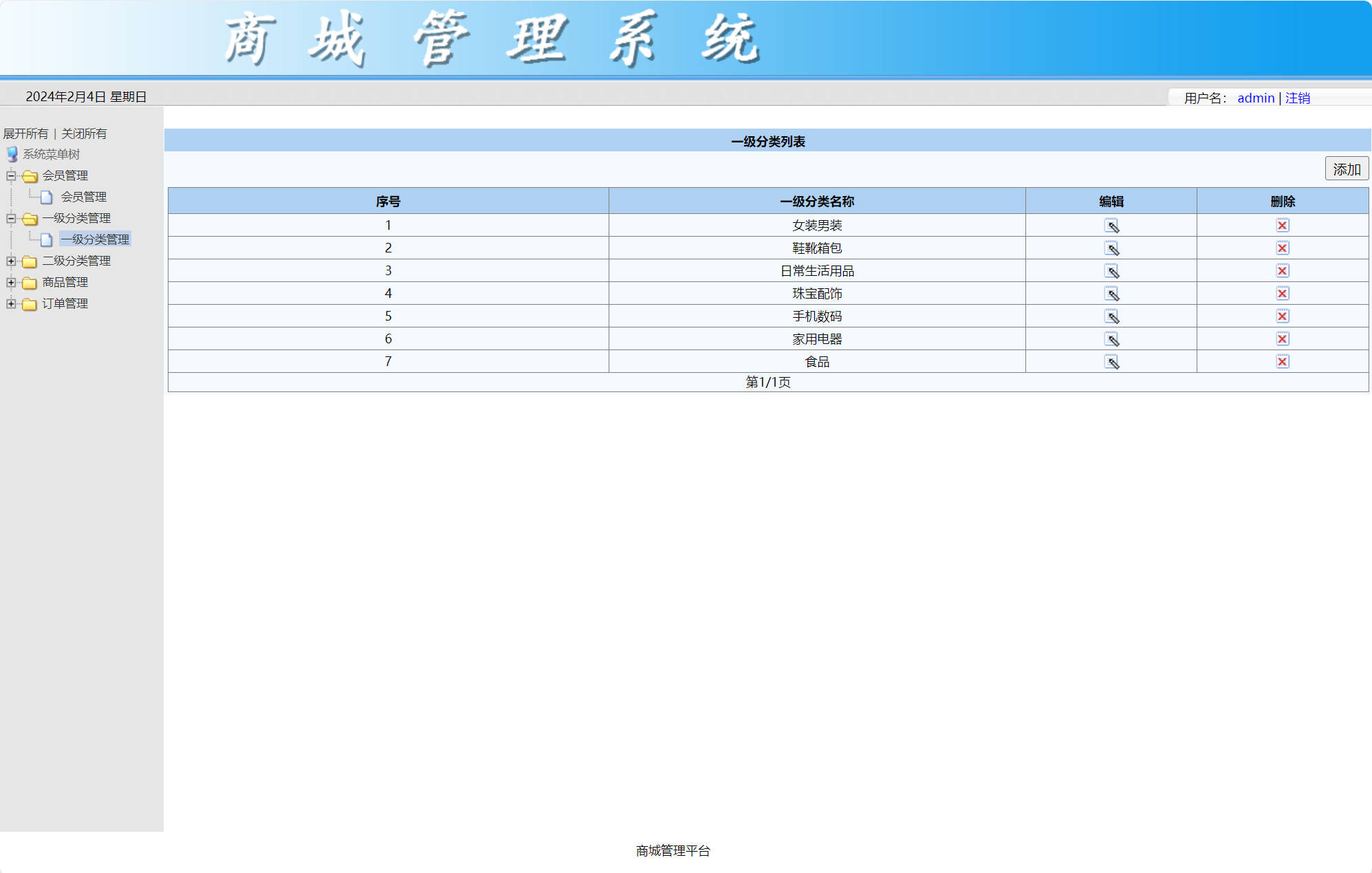Delete the 珠宝配饰 category

click(1282, 294)
